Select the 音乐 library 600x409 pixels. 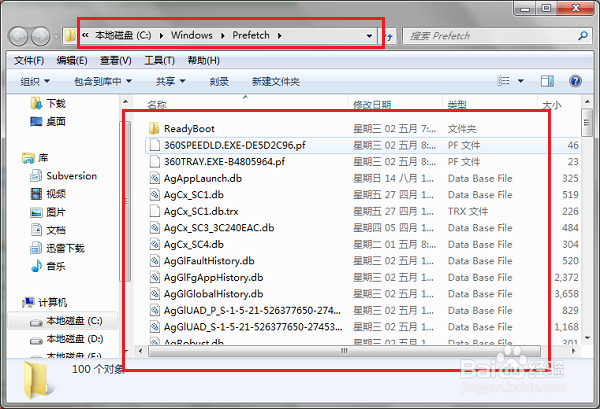(x=48, y=266)
